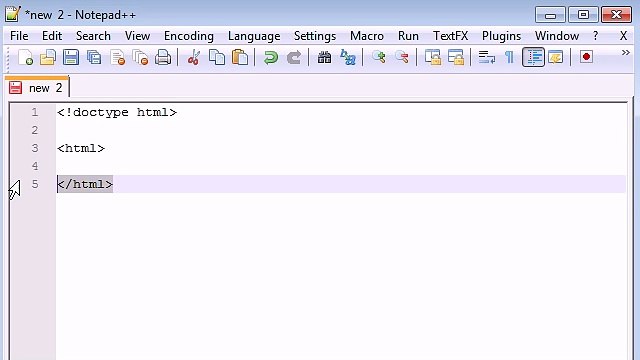Open the Search menu
Viewport: 640px width, 360px height.
coord(93,36)
